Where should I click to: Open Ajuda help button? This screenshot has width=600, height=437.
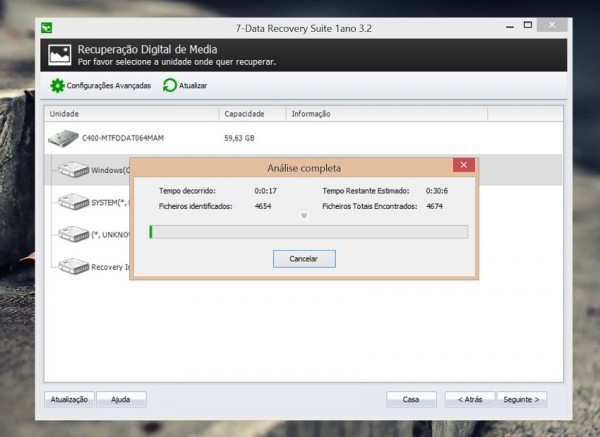[121, 399]
